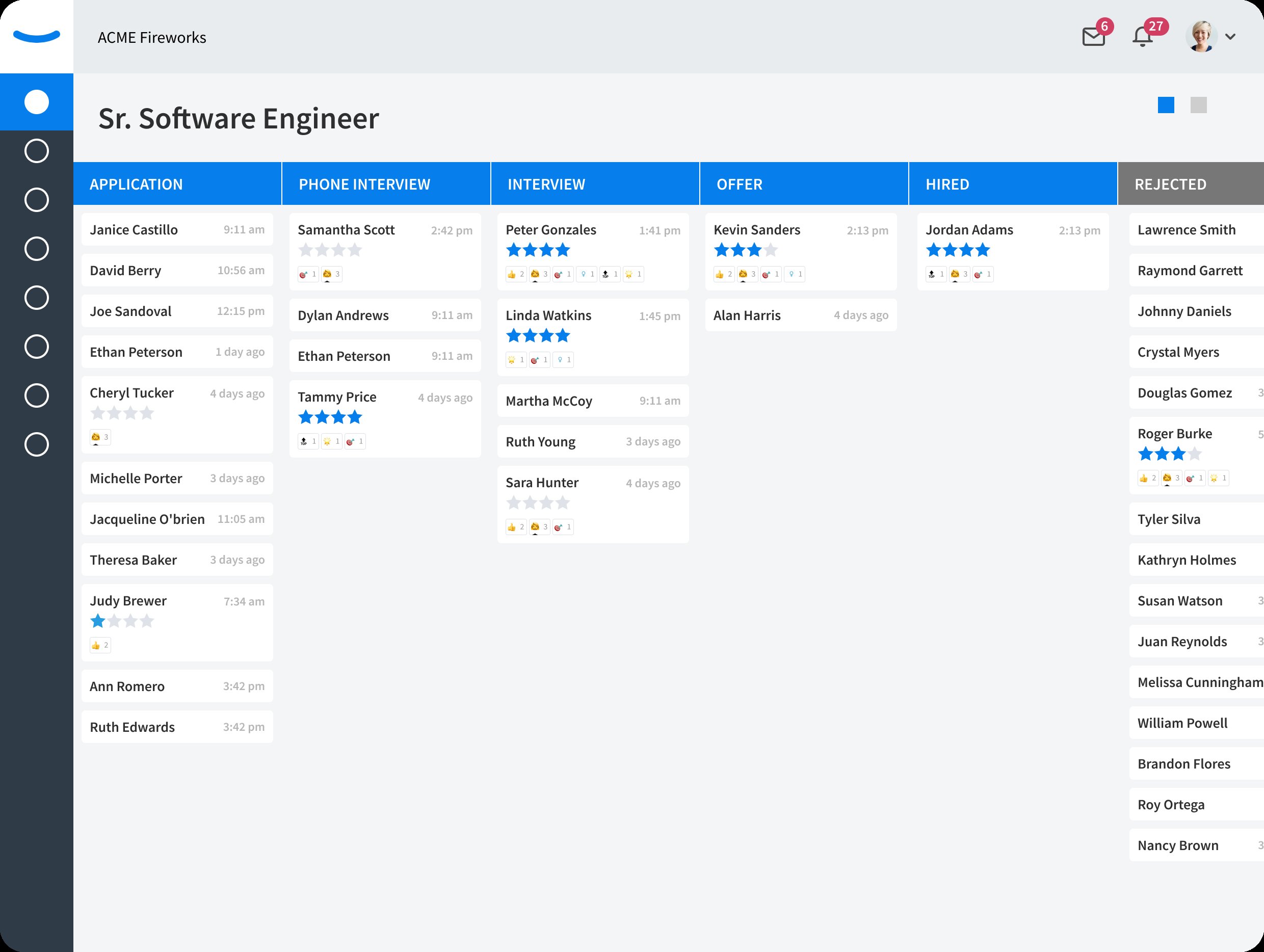Screen dimensions: 1264x952
Task: Select the active filled sidebar circle
Action: (37, 102)
